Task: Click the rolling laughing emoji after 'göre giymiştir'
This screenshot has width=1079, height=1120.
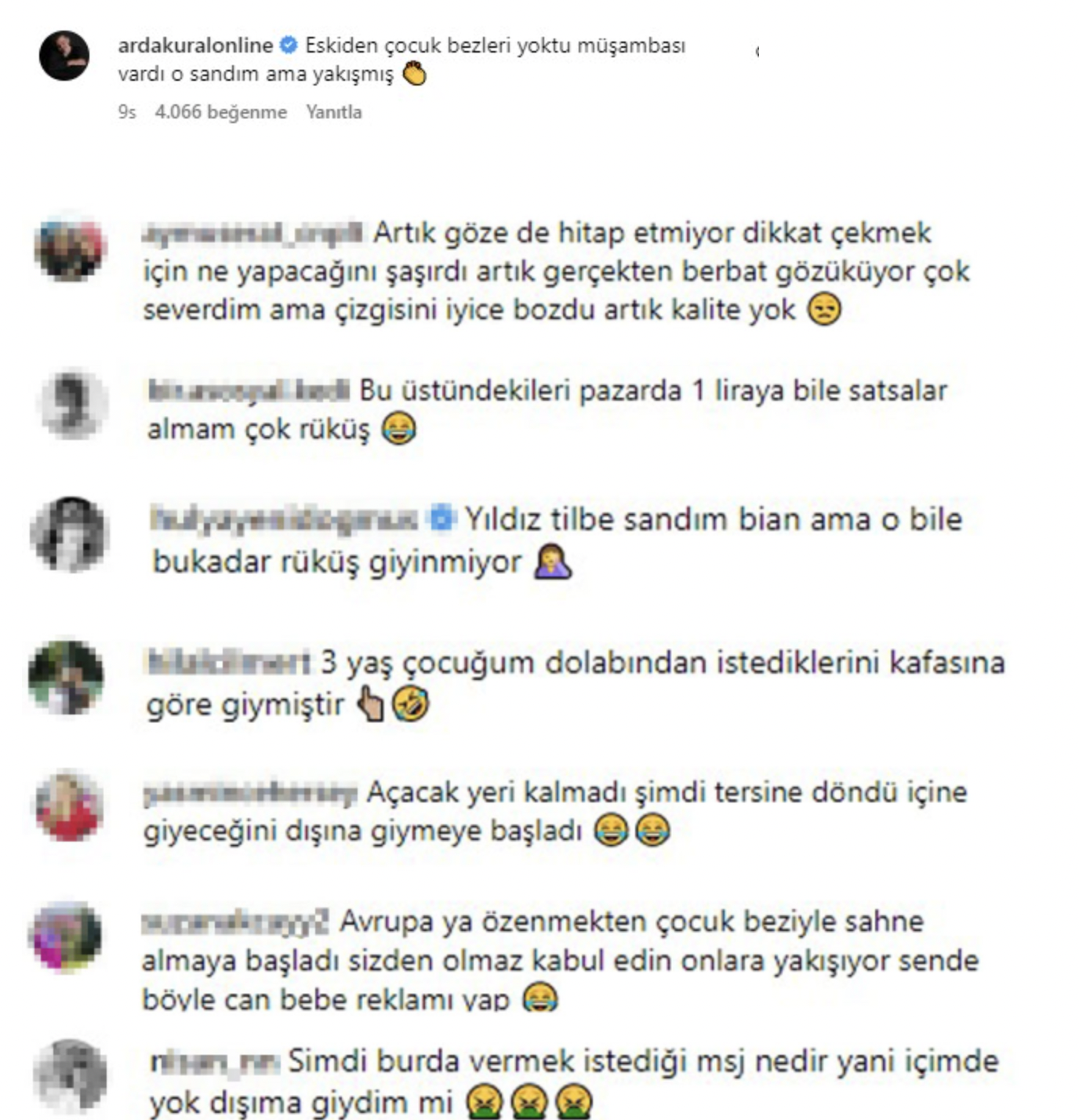Action: pyautogui.click(x=411, y=704)
